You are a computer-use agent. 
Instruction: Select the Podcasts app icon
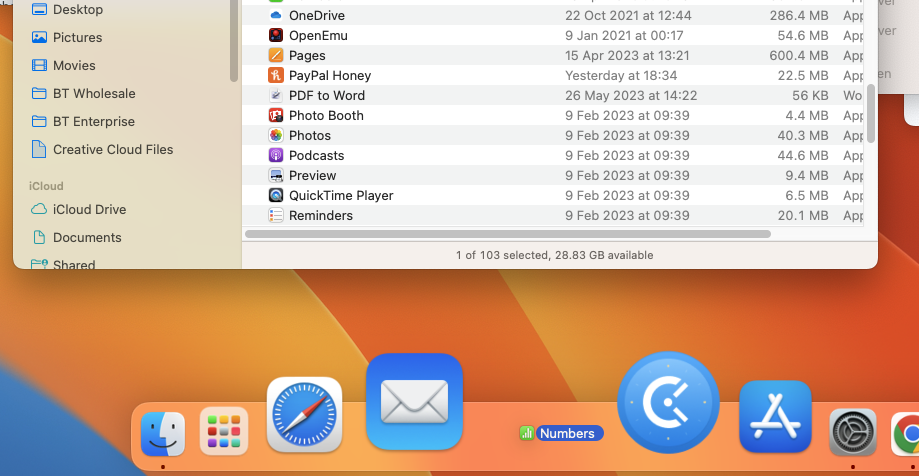coord(275,155)
